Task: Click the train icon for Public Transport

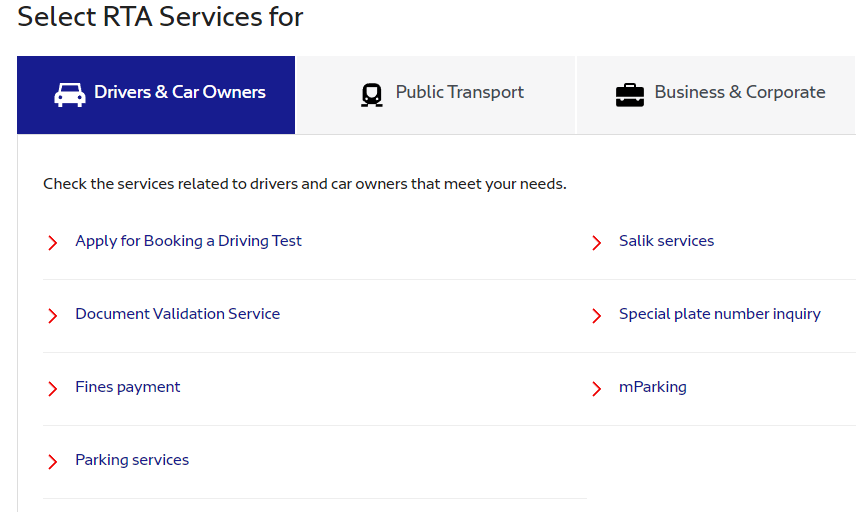Action: (x=372, y=94)
